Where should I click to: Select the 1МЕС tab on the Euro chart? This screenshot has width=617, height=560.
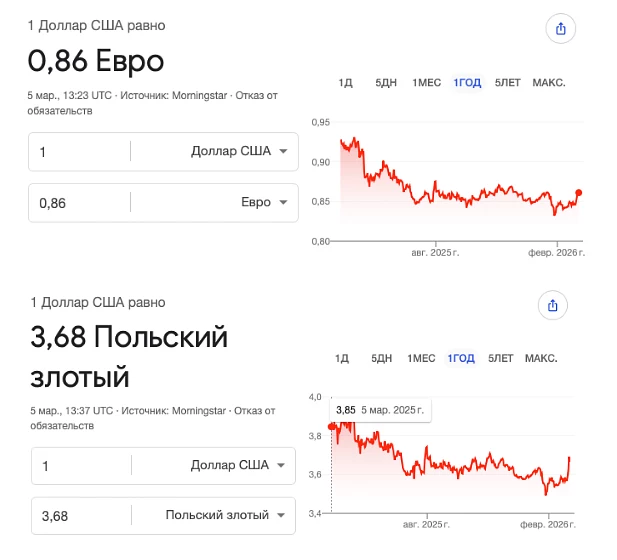(426, 82)
